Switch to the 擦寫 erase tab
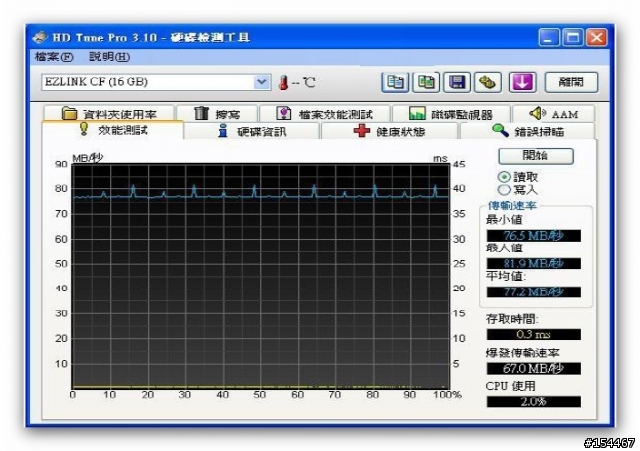The image size is (640, 451). tap(217, 113)
